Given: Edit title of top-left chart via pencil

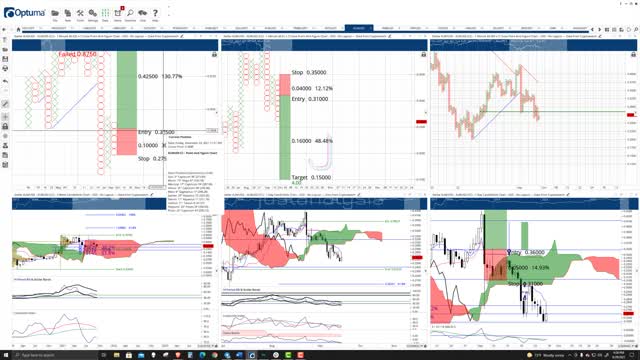Looking at the screenshot, I should [182, 36].
